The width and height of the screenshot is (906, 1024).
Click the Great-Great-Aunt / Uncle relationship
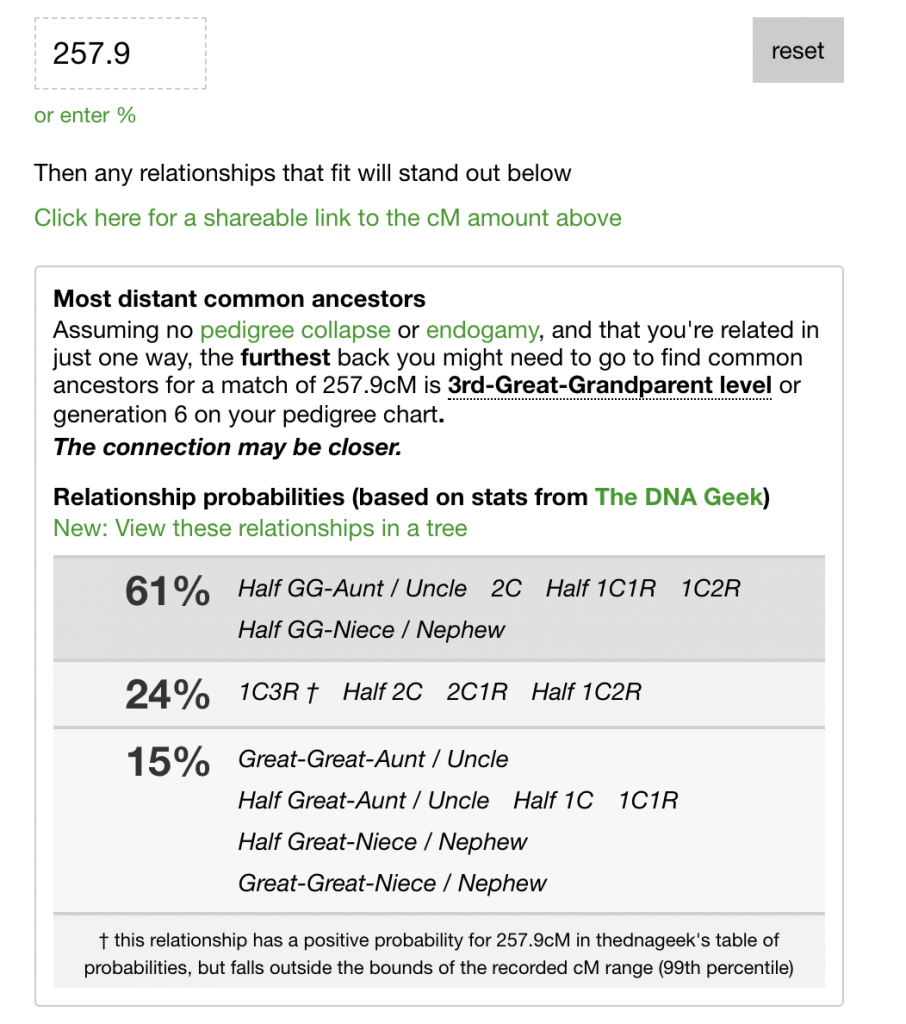tap(372, 759)
